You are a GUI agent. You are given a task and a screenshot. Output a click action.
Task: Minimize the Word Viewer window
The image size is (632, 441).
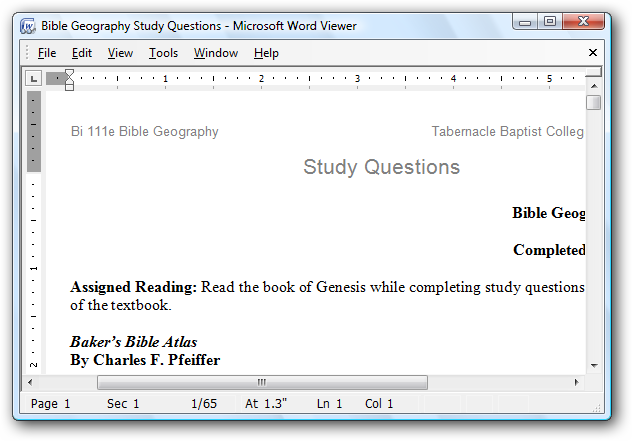[x=525, y=22]
